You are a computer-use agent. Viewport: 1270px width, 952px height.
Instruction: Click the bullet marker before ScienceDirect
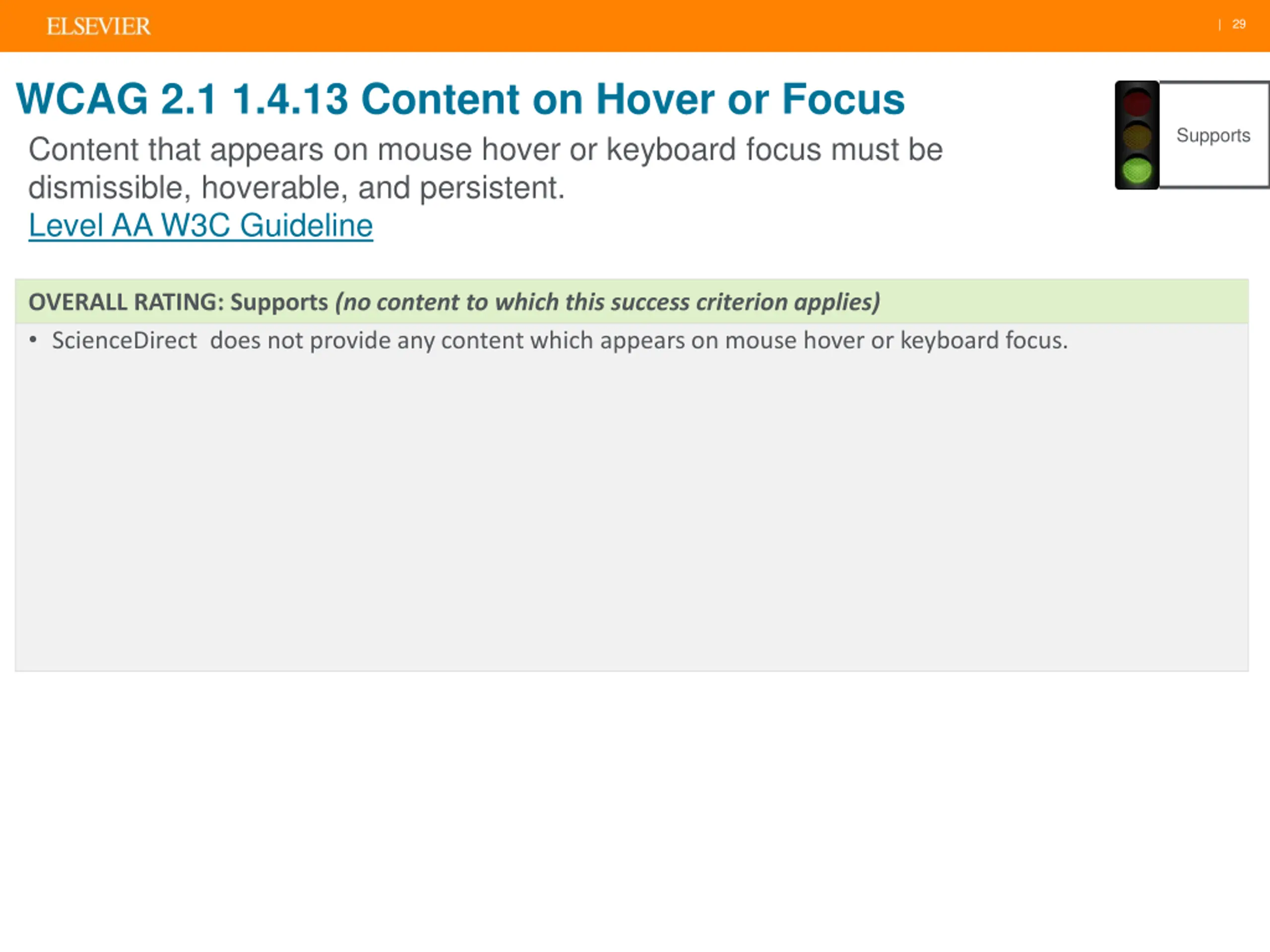tap(33, 340)
